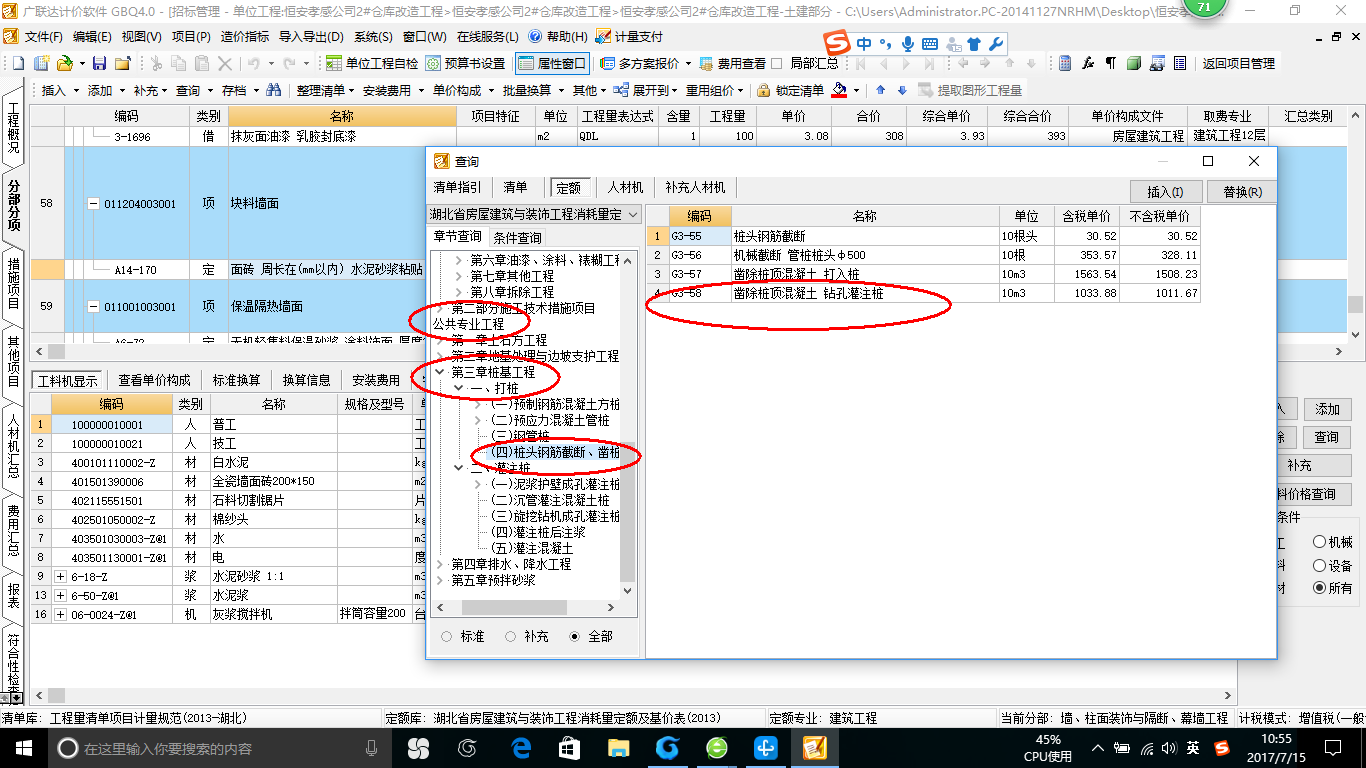
Task: Collapse the 第三章桩基工程 tree node
Action: point(441,372)
